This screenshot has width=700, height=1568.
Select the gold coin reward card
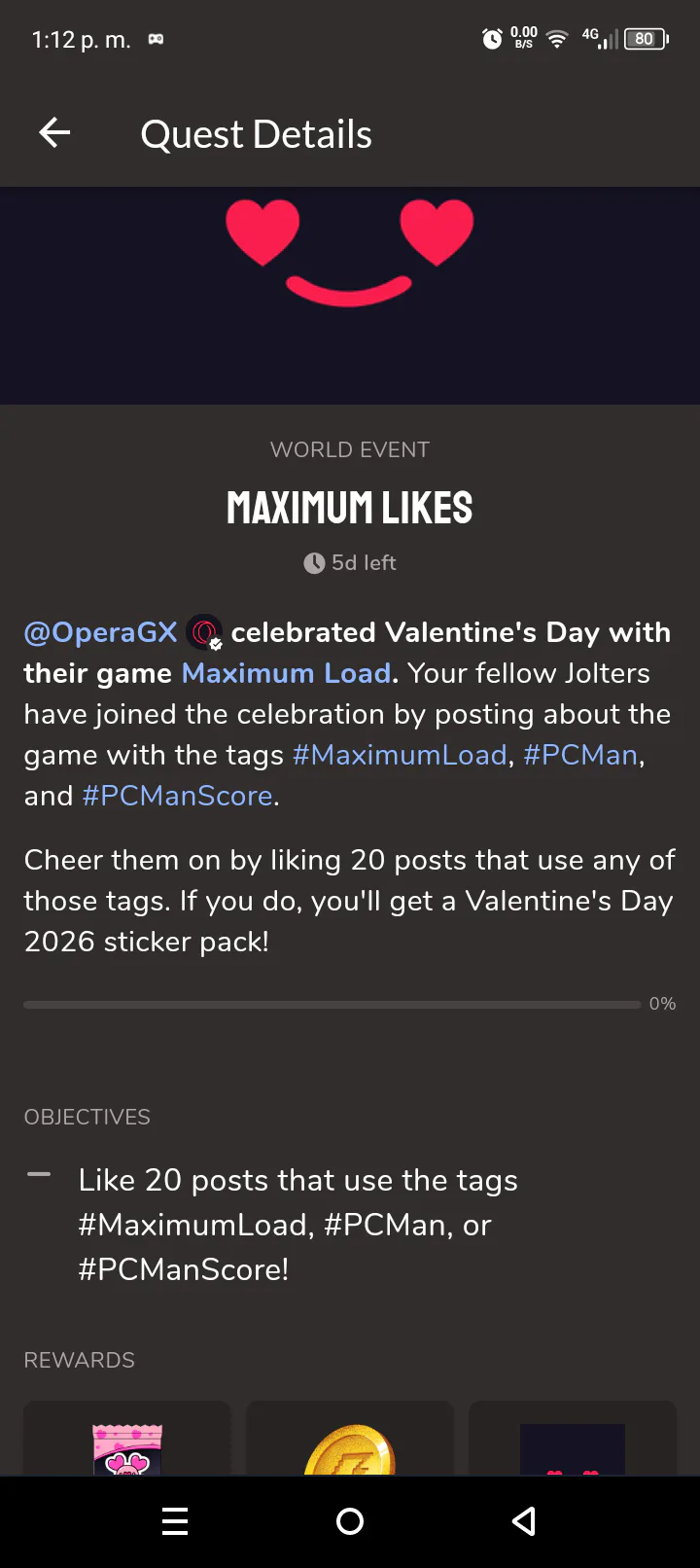click(x=350, y=1449)
